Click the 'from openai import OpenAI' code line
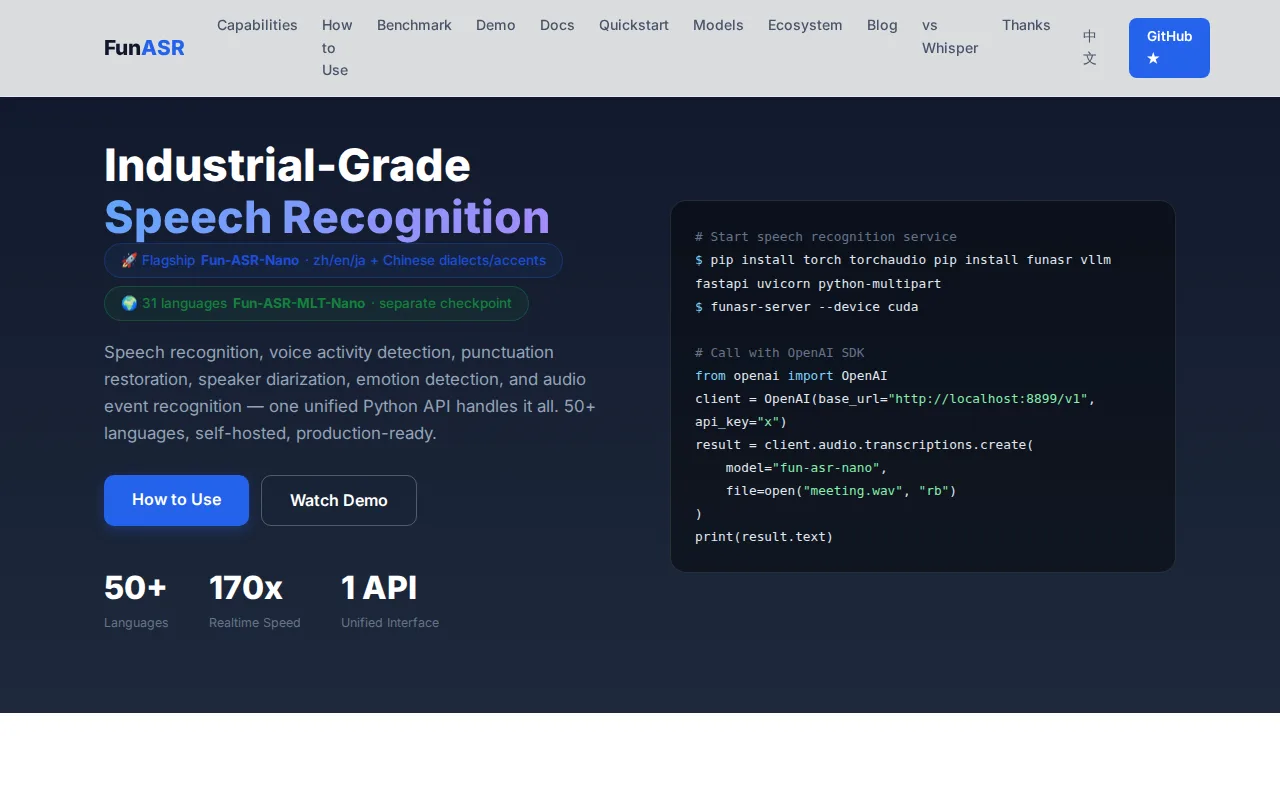 [x=791, y=376]
